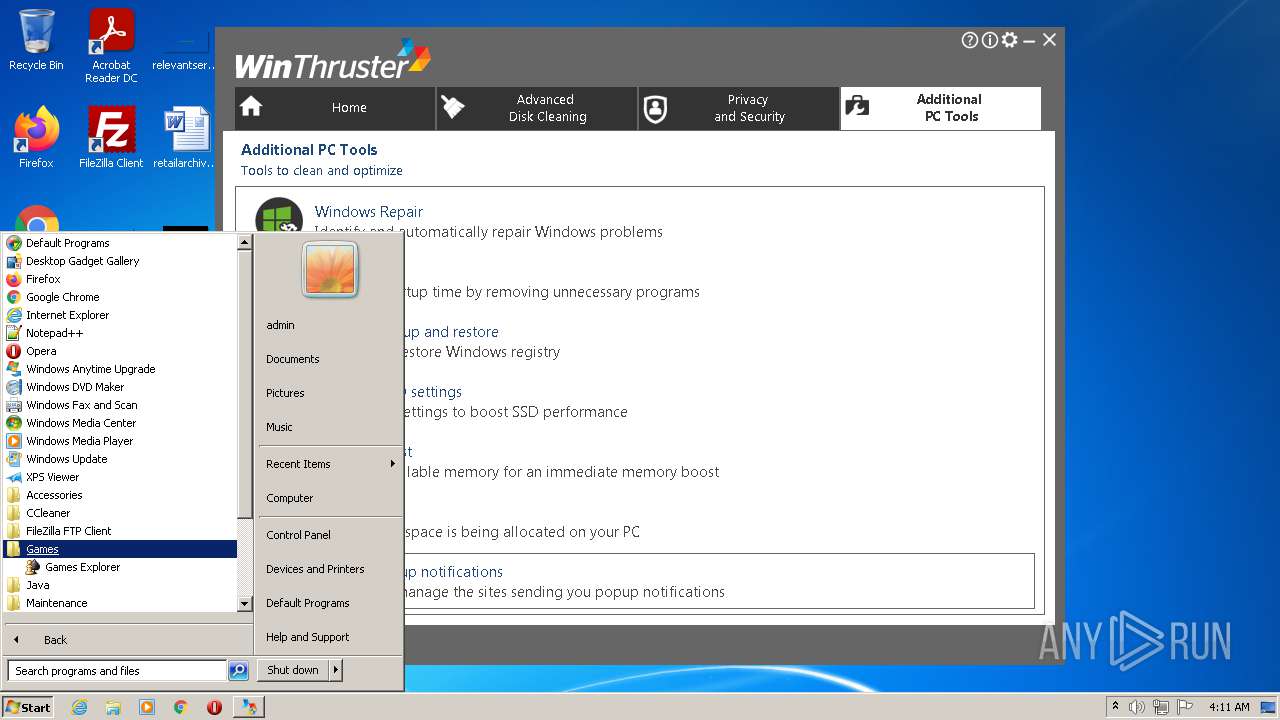
Task: Open Chrome from the taskbar
Action: point(181,707)
